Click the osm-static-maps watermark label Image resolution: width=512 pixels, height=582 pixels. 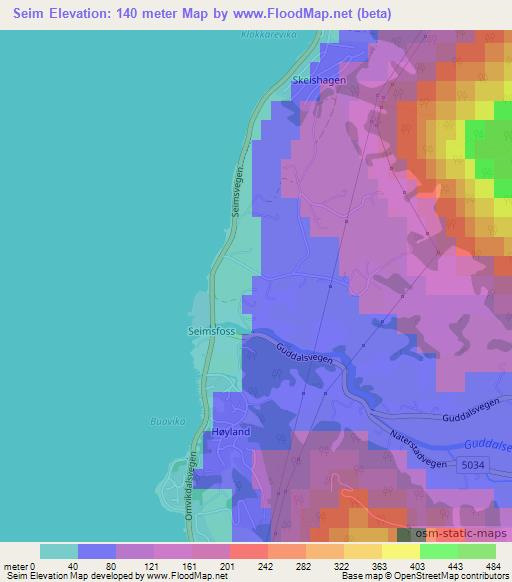tap(461, 534)
